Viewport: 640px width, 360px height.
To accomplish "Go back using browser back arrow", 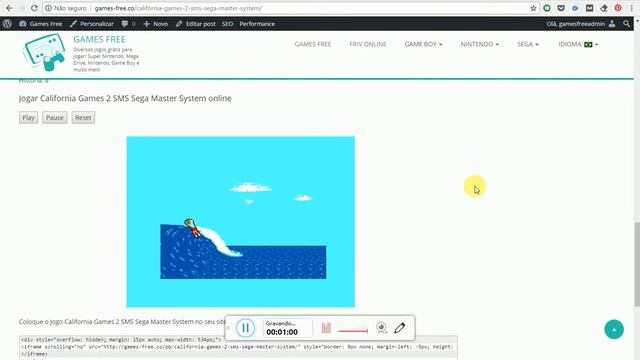I will point(9,8).
